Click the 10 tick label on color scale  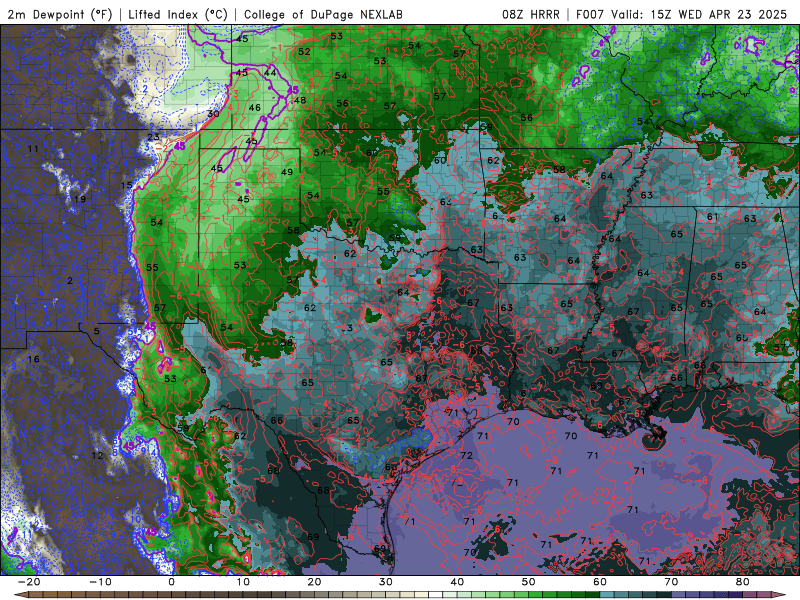coord(243,582)
